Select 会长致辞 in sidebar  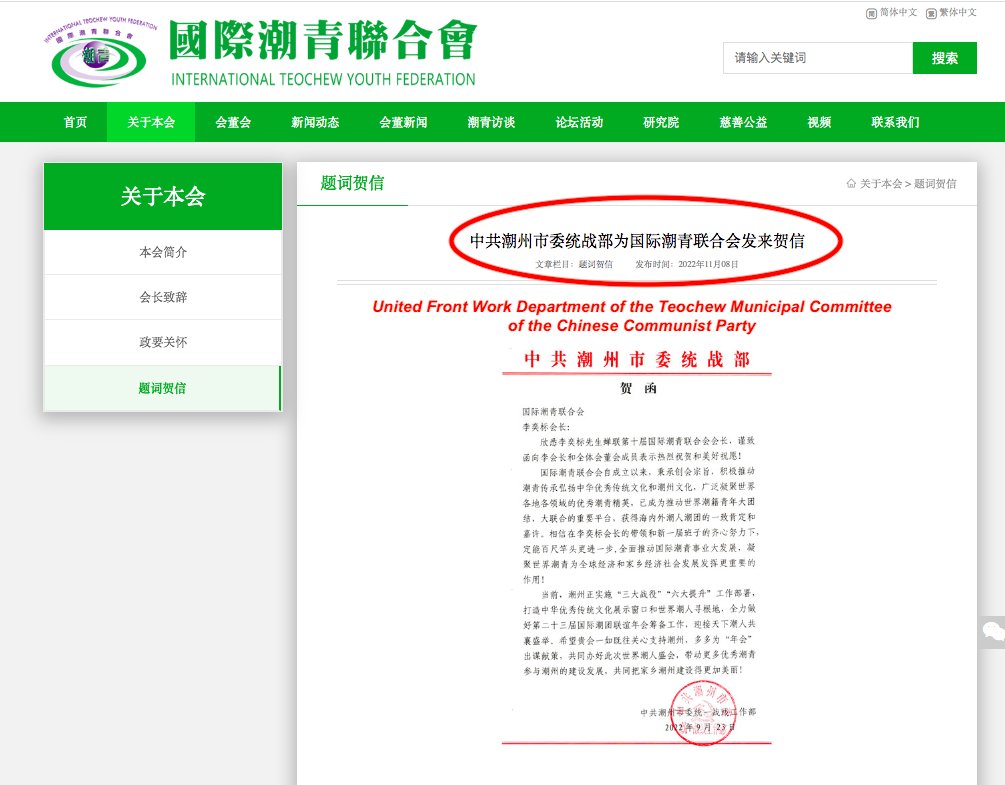coord(163,297)
